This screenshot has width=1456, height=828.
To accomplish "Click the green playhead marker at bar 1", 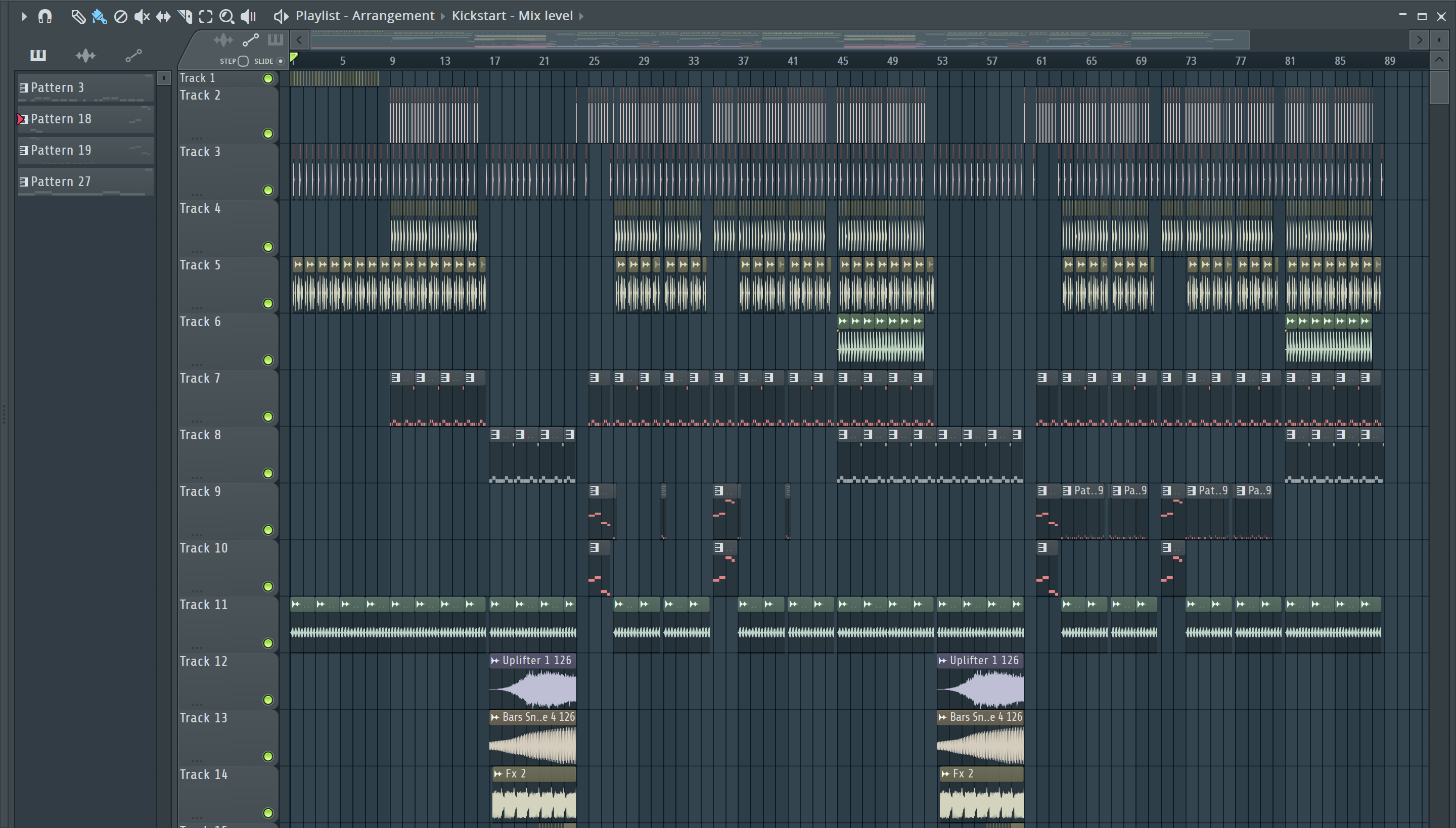I will click(x=293, y=57).
